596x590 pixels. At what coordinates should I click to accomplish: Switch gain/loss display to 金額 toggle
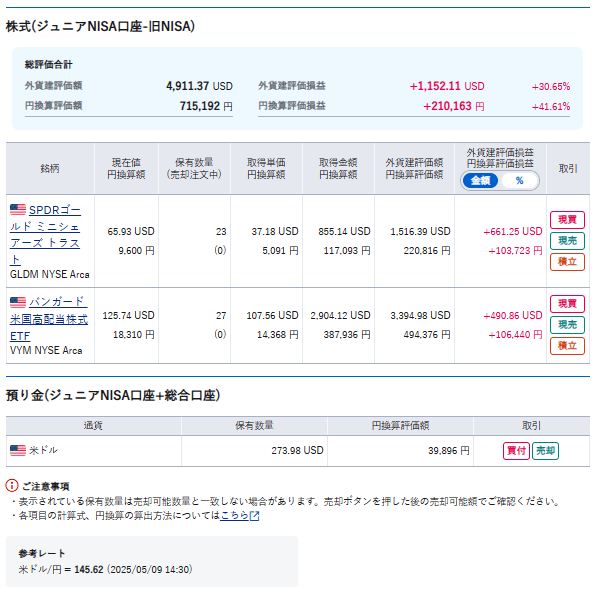tap(480, 181)
